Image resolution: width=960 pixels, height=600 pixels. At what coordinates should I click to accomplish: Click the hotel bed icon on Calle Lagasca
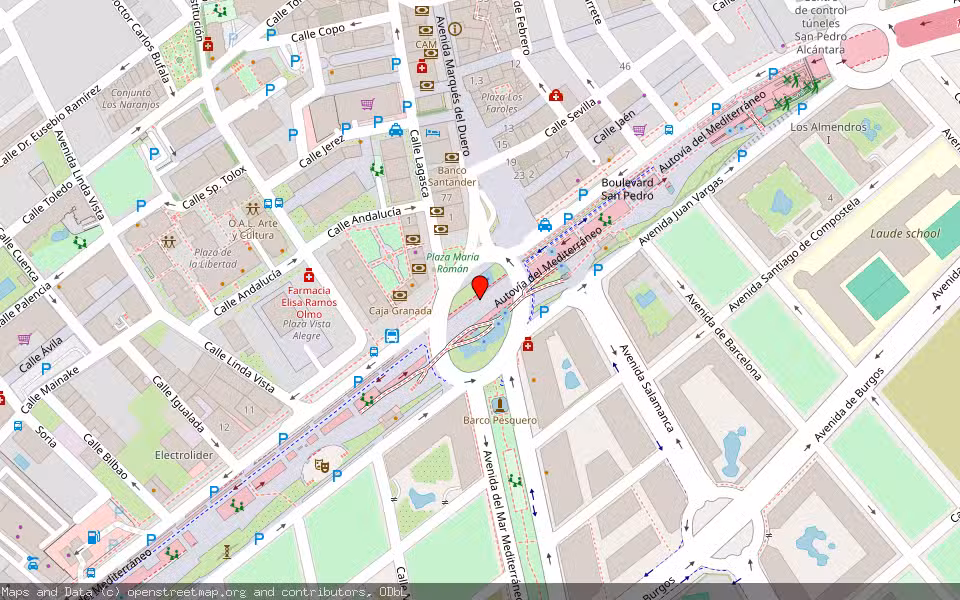[433, 132]
